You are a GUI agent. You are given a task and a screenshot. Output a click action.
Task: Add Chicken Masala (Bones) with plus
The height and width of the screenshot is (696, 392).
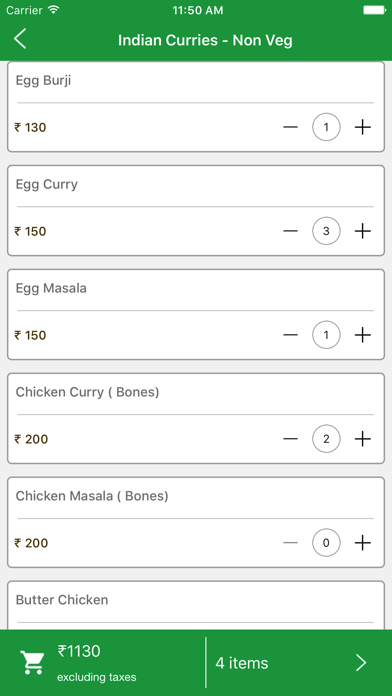tap(362, 543)
